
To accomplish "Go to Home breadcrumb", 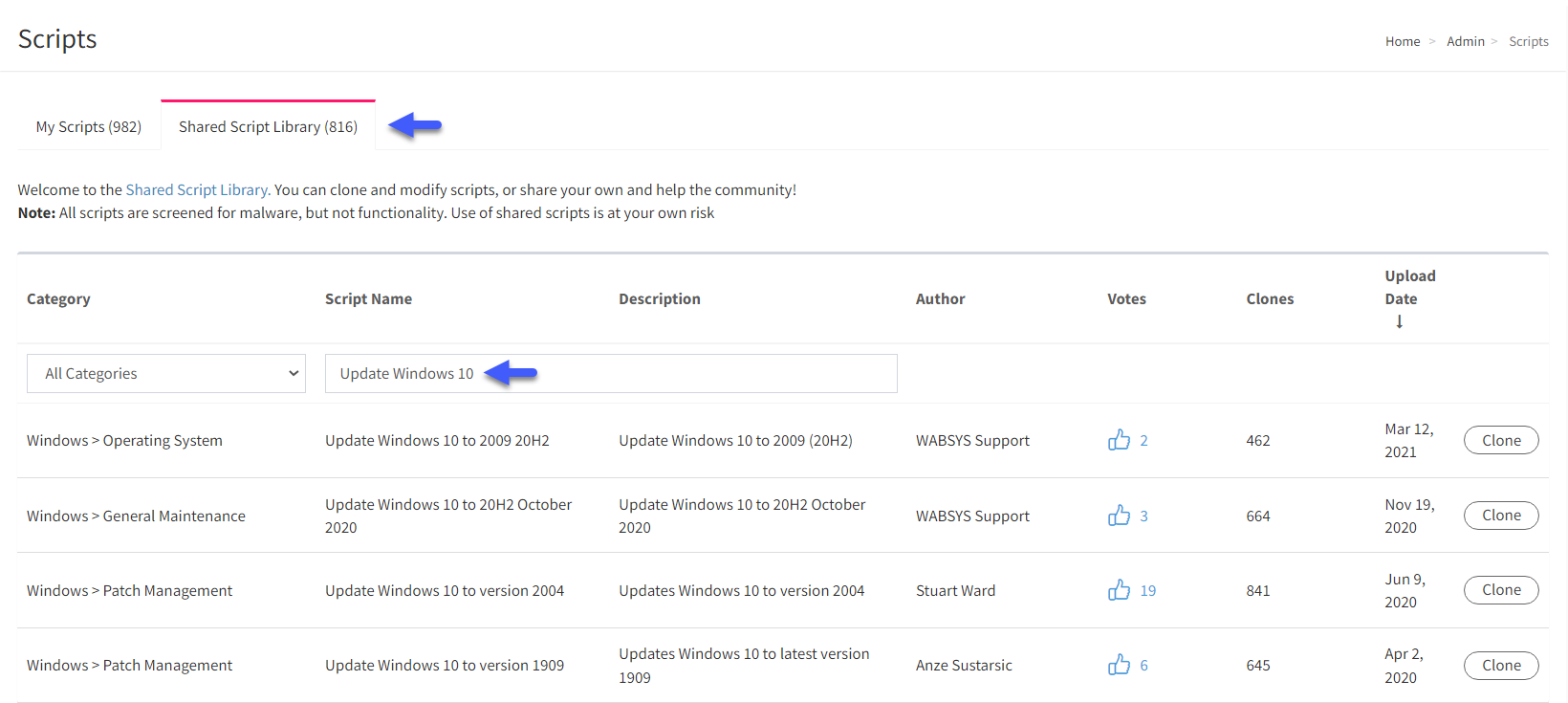I will coord(1403,41).
